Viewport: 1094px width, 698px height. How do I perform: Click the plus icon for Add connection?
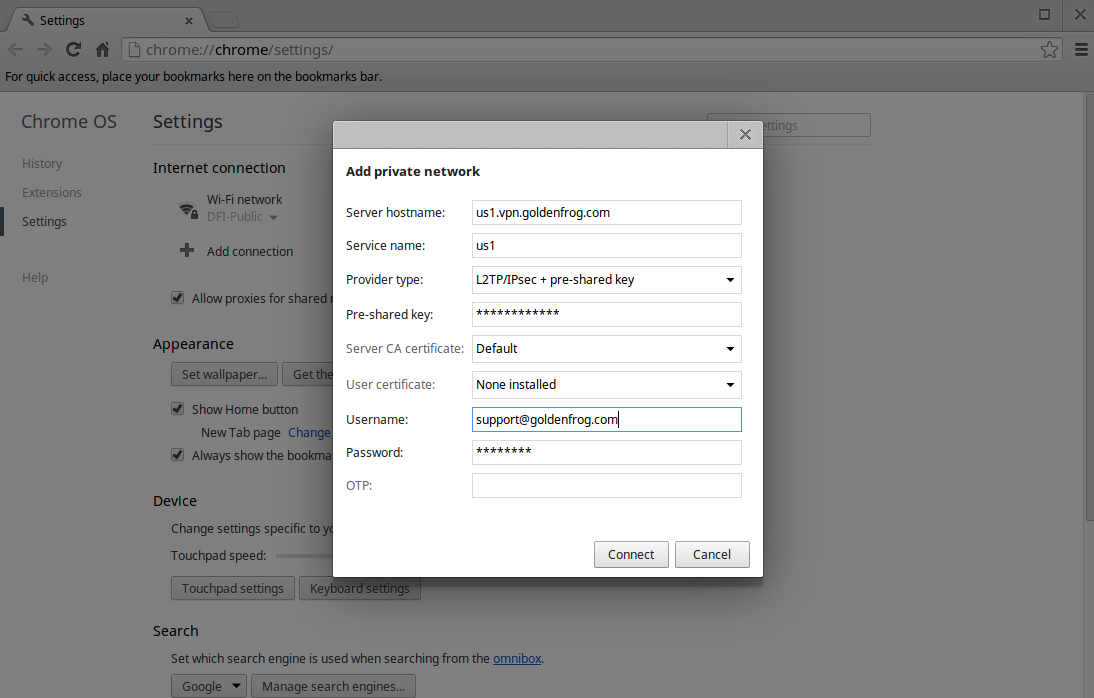[187, 250]
